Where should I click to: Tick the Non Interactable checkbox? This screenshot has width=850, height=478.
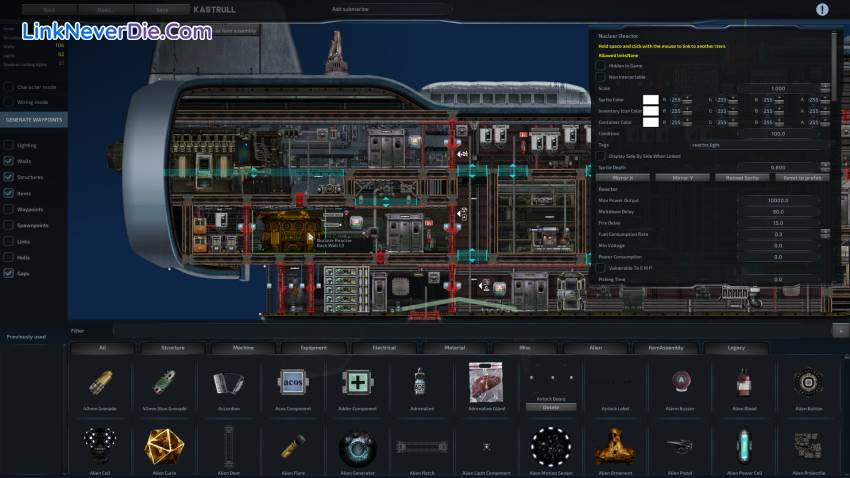pos(601,77)
